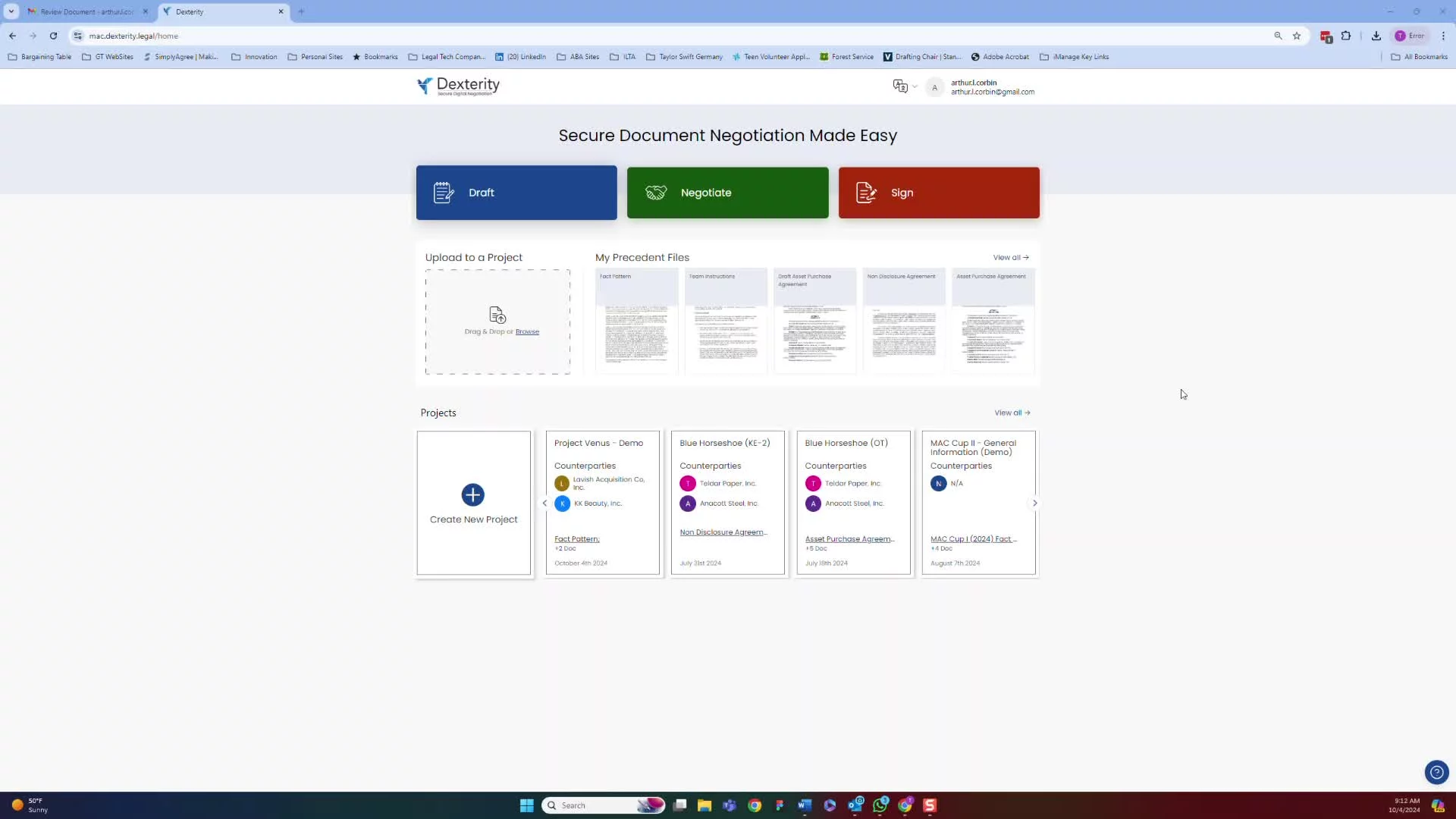Image resolution: width=1456 pixels, height=819 pixels.
Task: Open the Personal Sites bookmark folder
Action: [x=315, y=57]
